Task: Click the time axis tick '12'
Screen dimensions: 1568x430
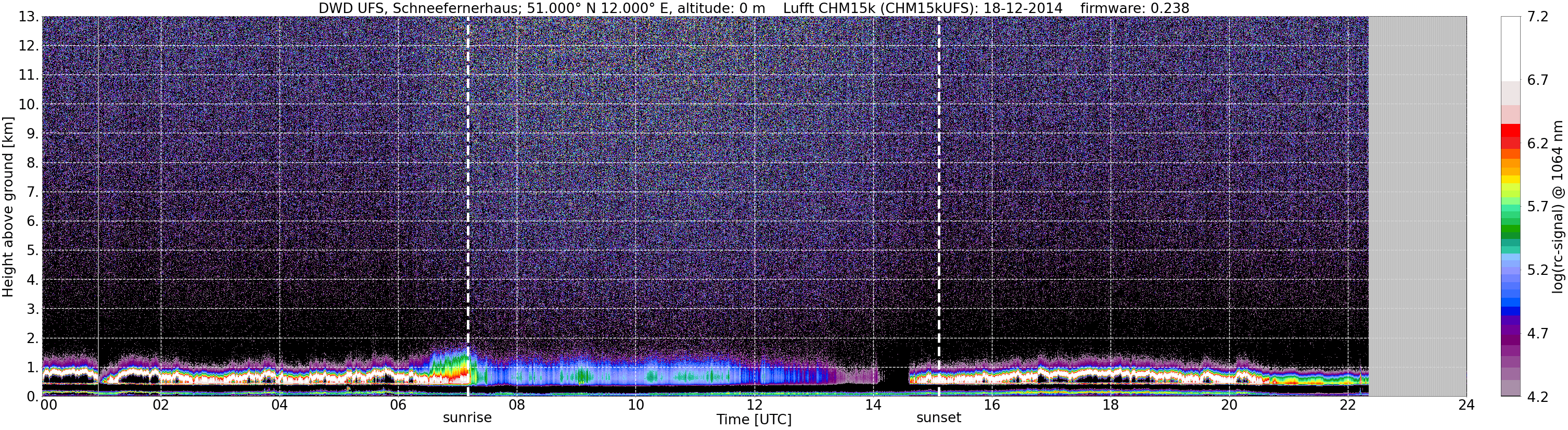Action: point(754,405)
